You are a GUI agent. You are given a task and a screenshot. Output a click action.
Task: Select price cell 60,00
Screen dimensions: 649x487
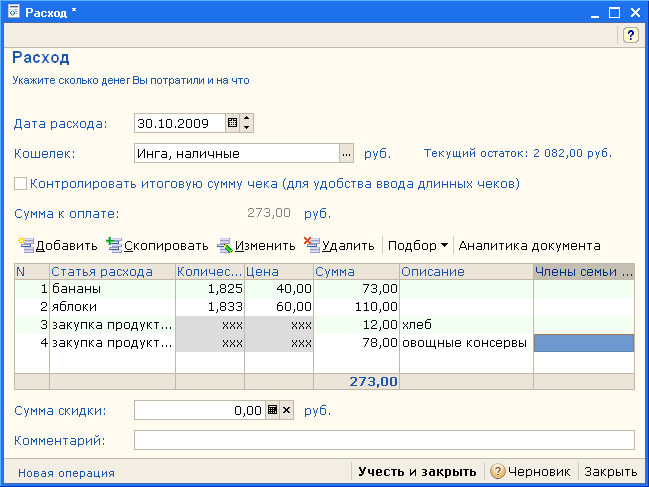coord(279,307)
